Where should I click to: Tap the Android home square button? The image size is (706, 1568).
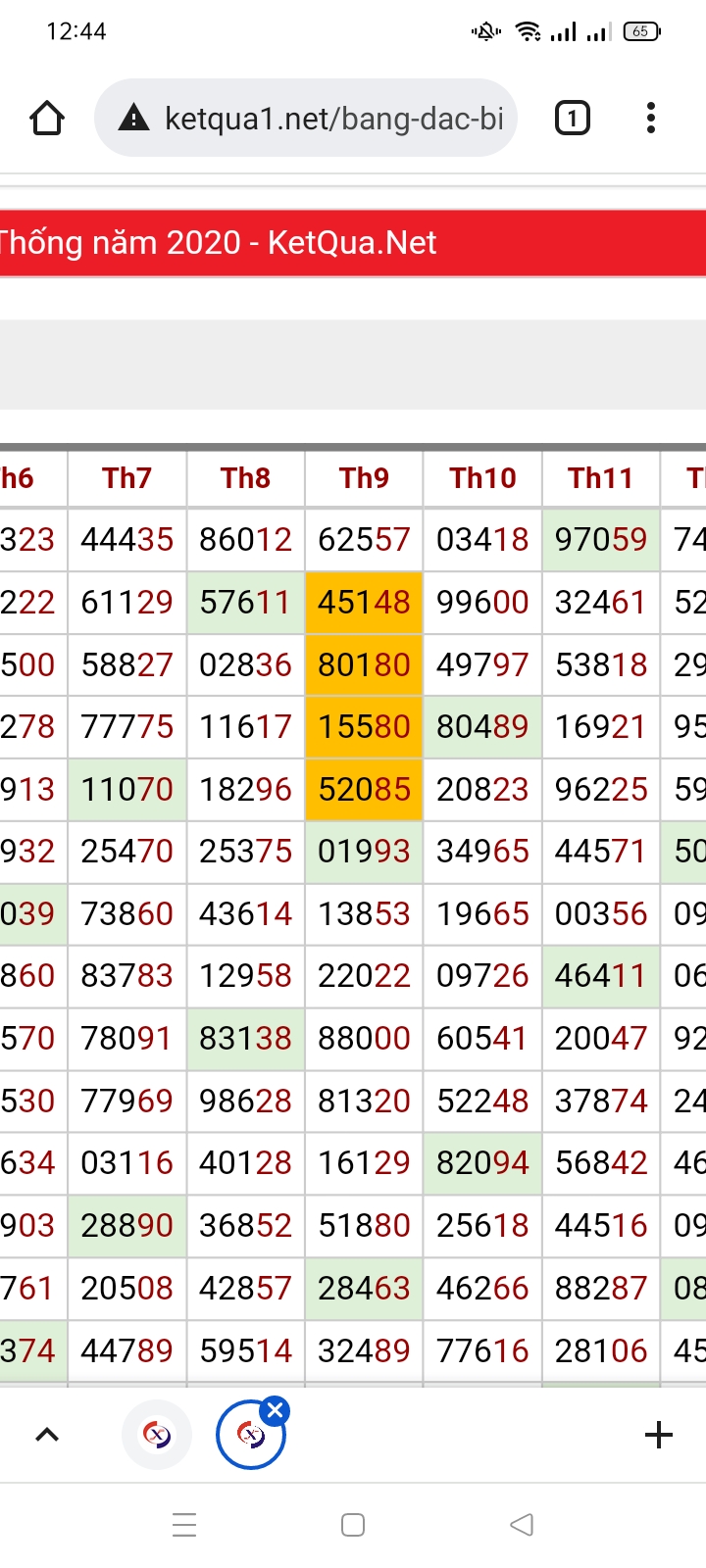click(353, 1525)
